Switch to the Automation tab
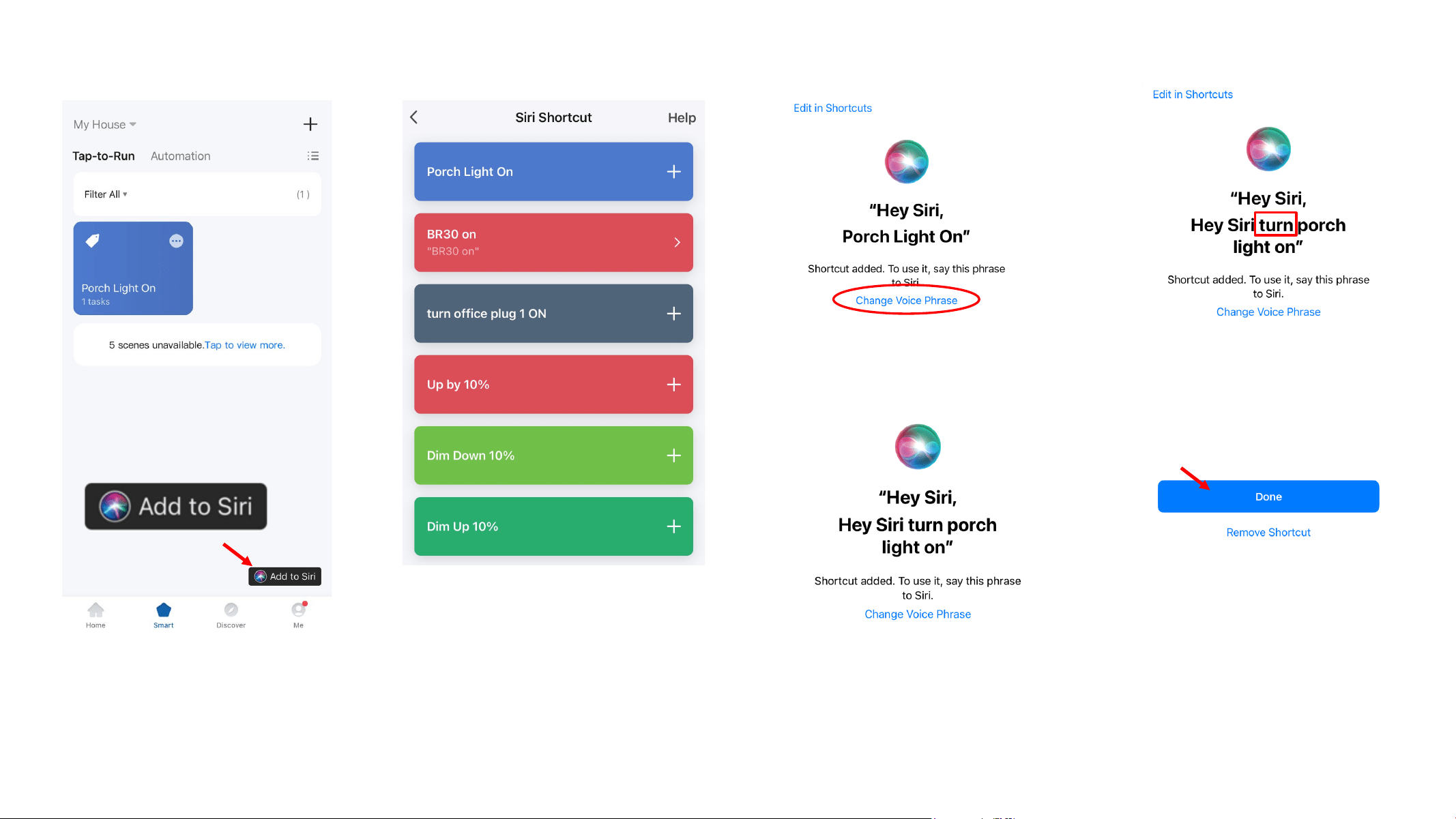The image size is (1456, 819). tap(180, 156)
